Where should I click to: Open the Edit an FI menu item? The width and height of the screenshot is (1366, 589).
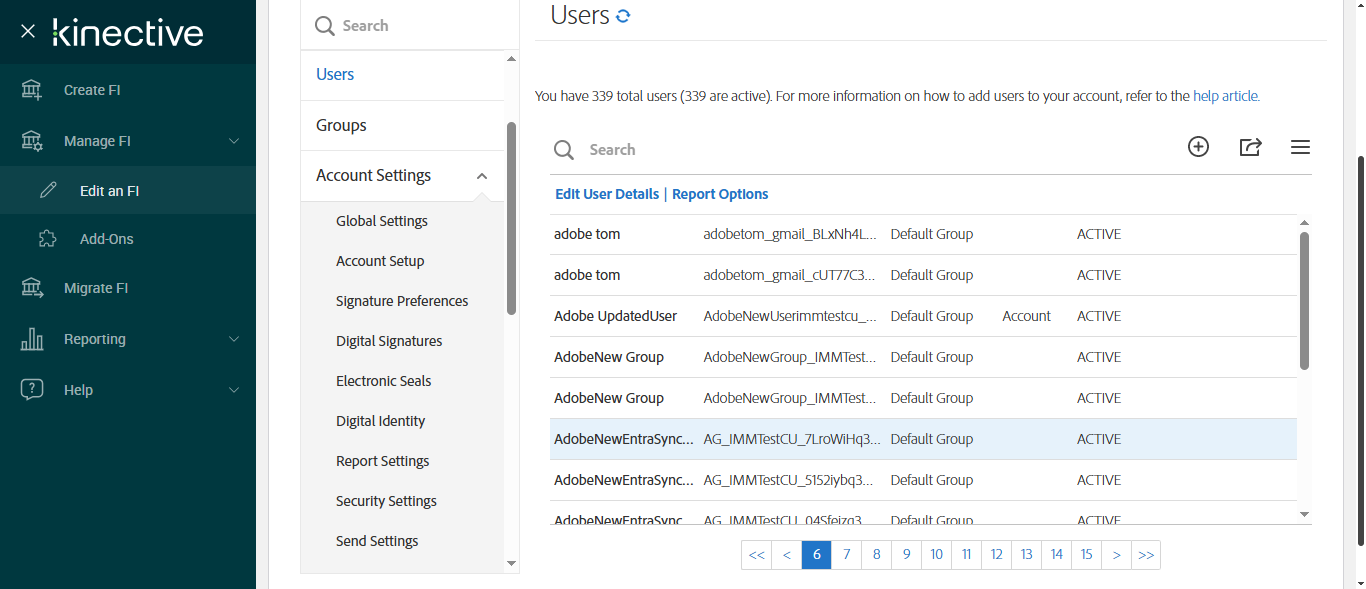pos(109,191)
